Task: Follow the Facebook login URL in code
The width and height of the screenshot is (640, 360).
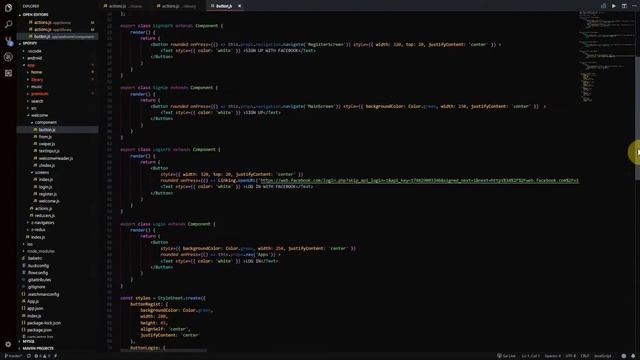Action: (419, 180)
